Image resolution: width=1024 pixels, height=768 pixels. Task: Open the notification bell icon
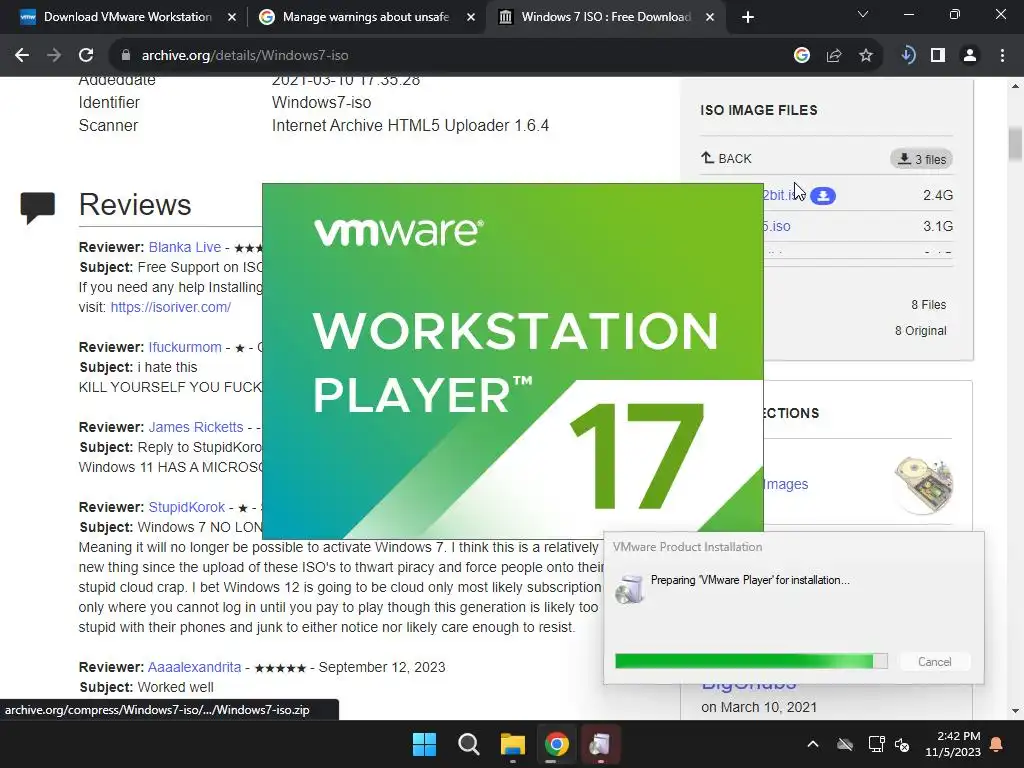pyautogui.click(x=997, y=744)
